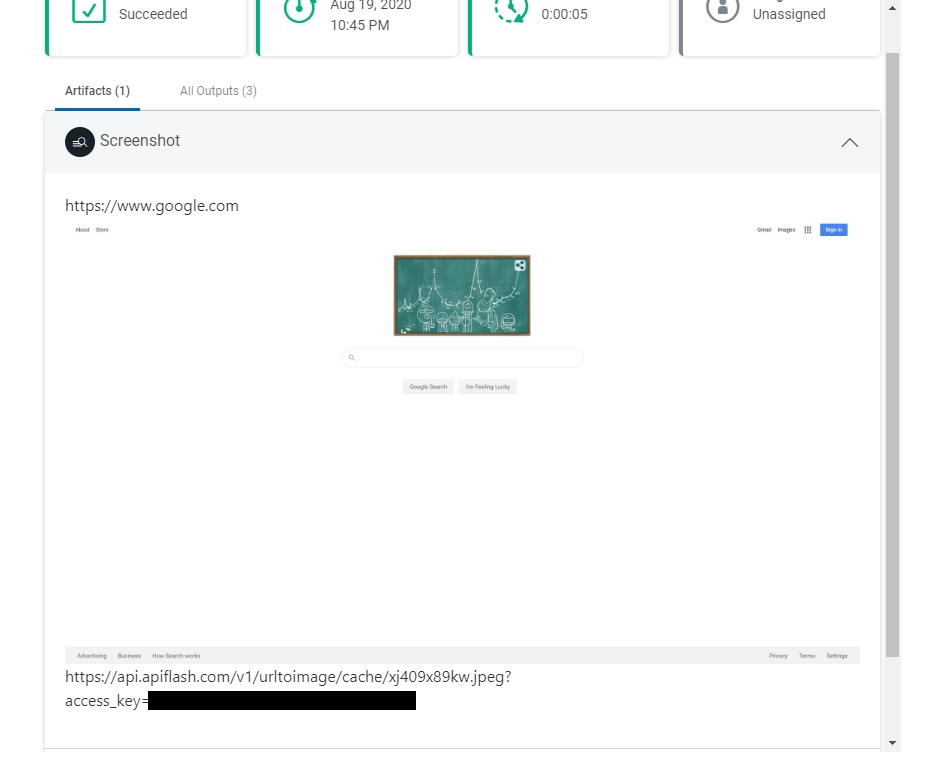Image resolution: width=950 pixels, height=771 pixels.
Task: Click the captured Google page screenshot preview
Action: point(462,443)
